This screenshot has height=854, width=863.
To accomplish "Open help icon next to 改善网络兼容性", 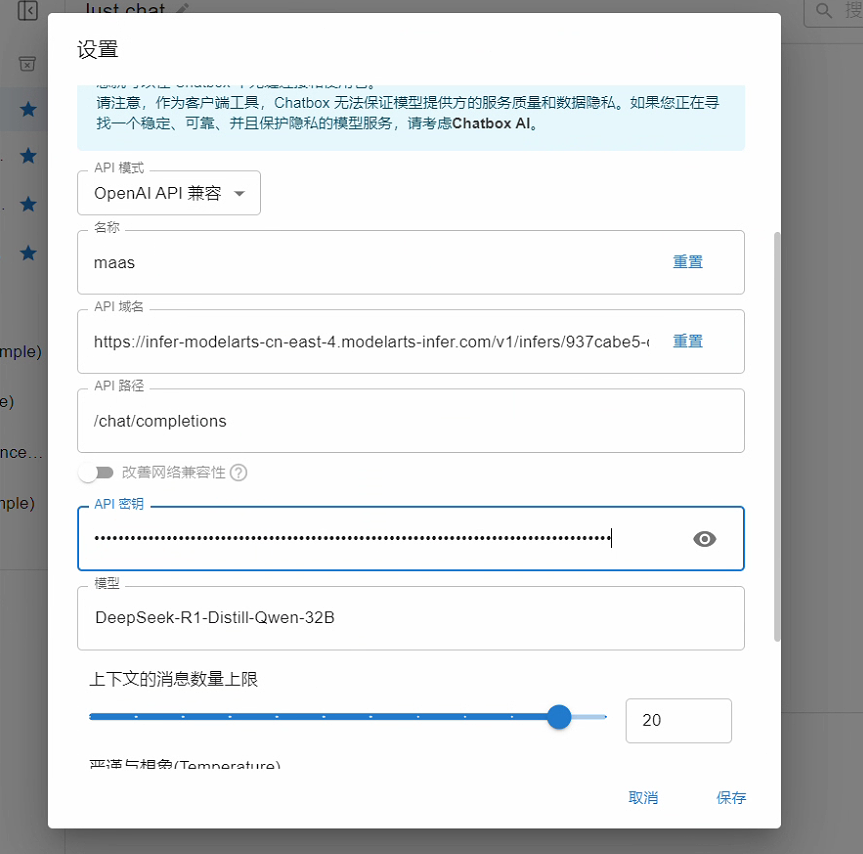I will click(x=238, y=473).
